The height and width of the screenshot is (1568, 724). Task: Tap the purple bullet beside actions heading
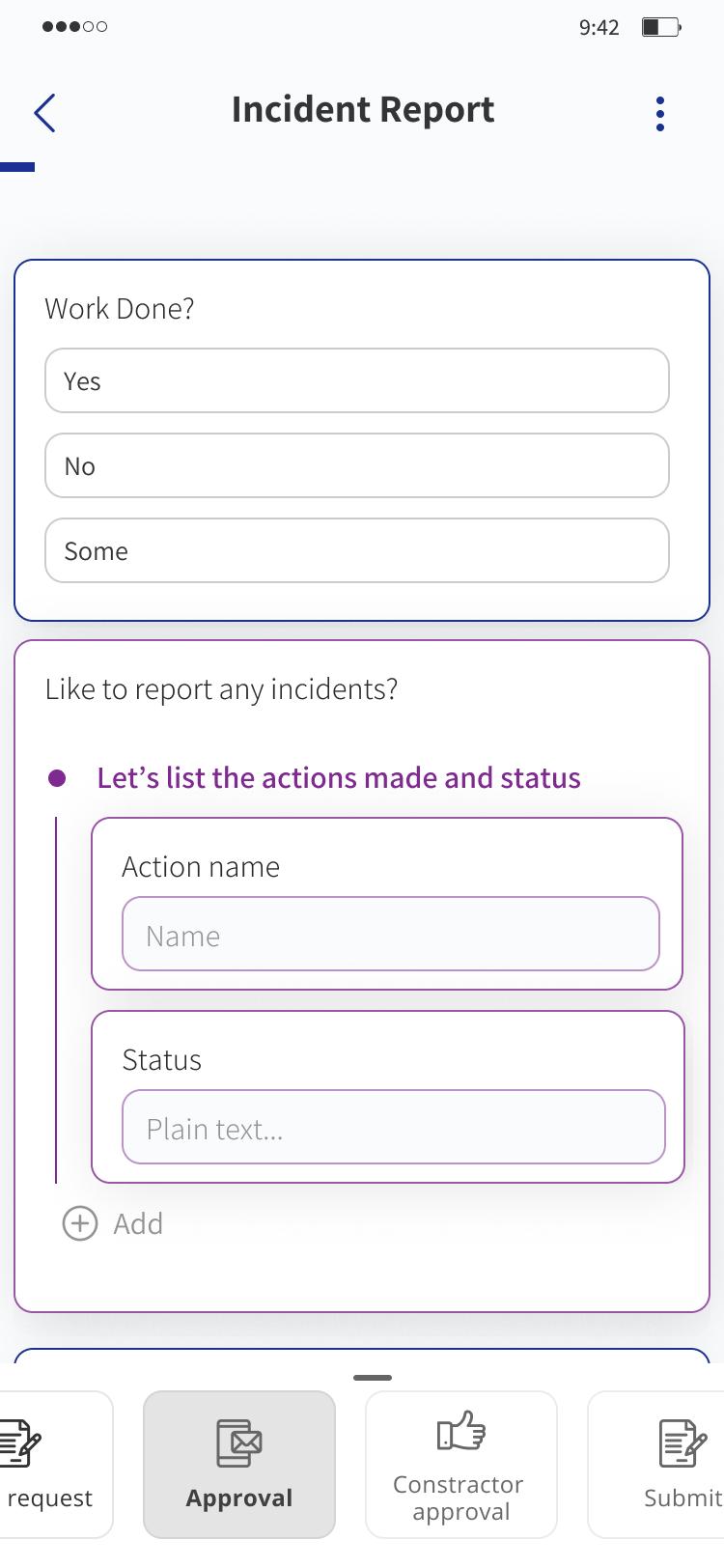click(57, 777)
